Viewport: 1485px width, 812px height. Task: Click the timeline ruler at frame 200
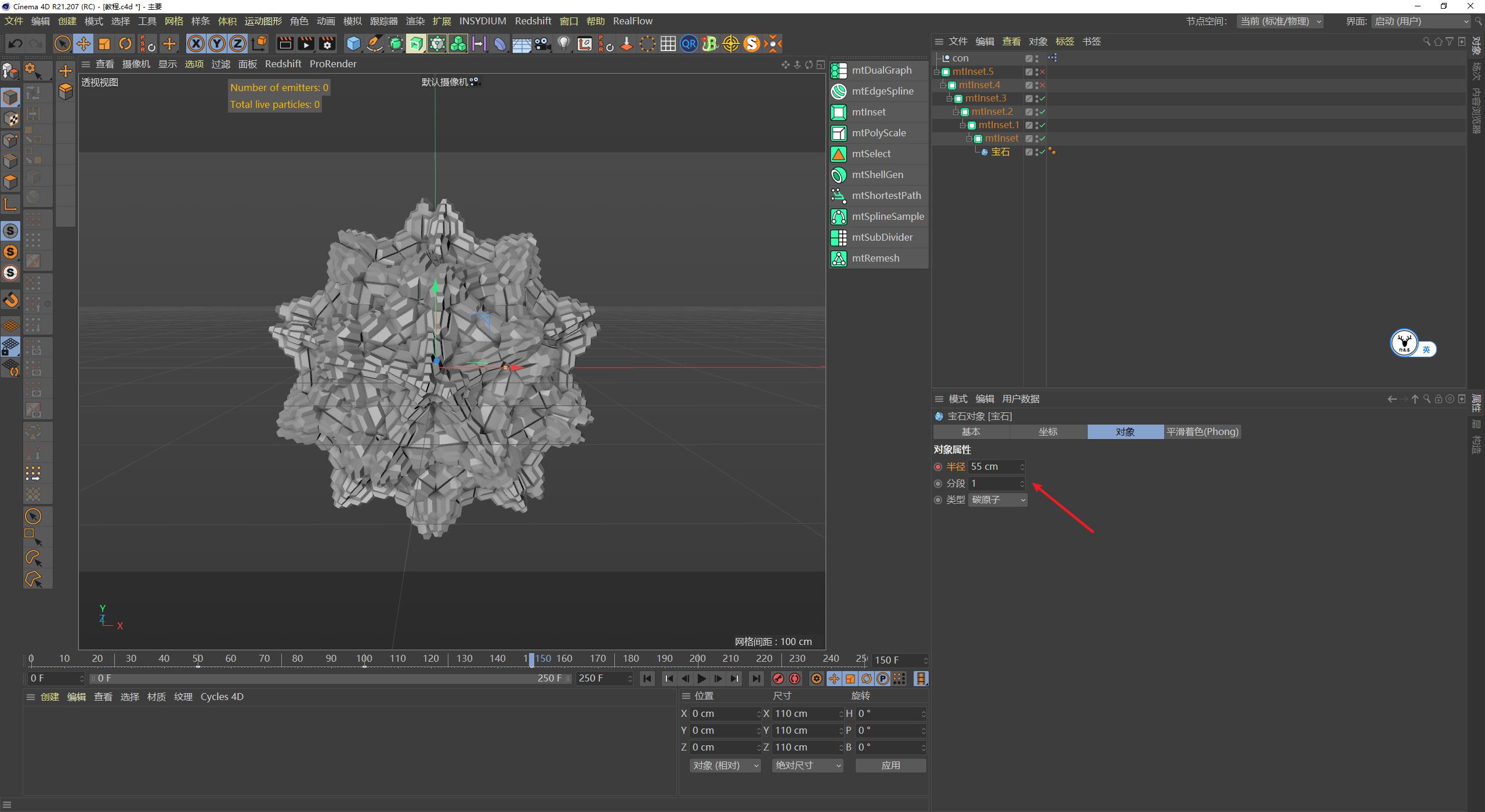pyautogui.click(x=697, y=658)
